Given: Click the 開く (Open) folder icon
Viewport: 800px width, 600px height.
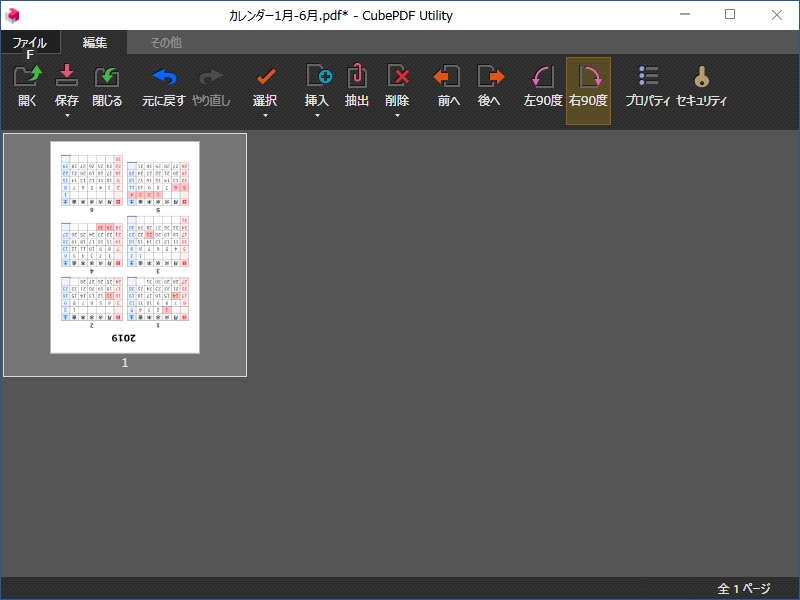Looking at the screenshot, I should coord(28,77).
